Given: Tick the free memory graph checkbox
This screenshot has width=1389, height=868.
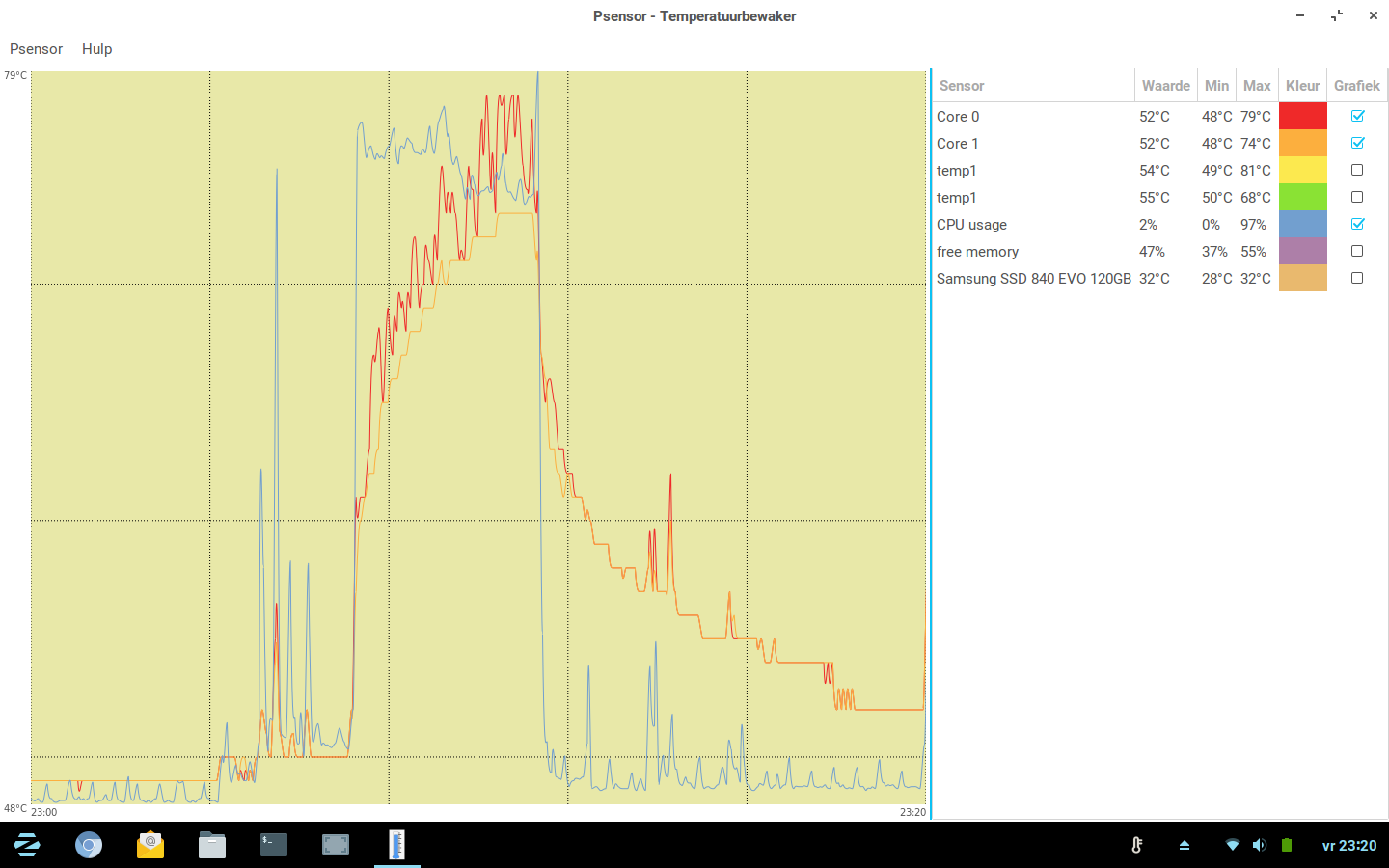Looking at the screenshot, I should [1357, 251].
